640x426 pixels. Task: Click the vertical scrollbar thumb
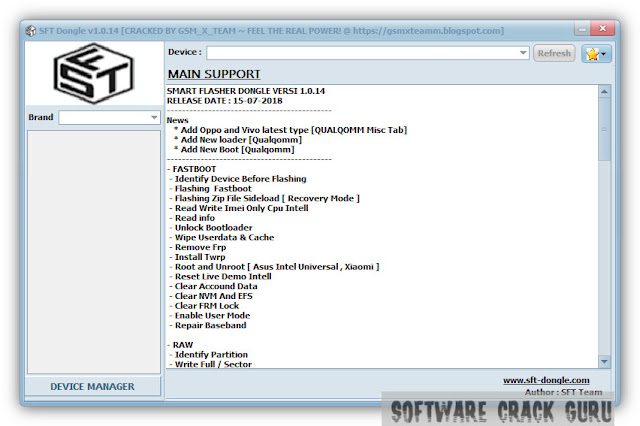(604, 129)
